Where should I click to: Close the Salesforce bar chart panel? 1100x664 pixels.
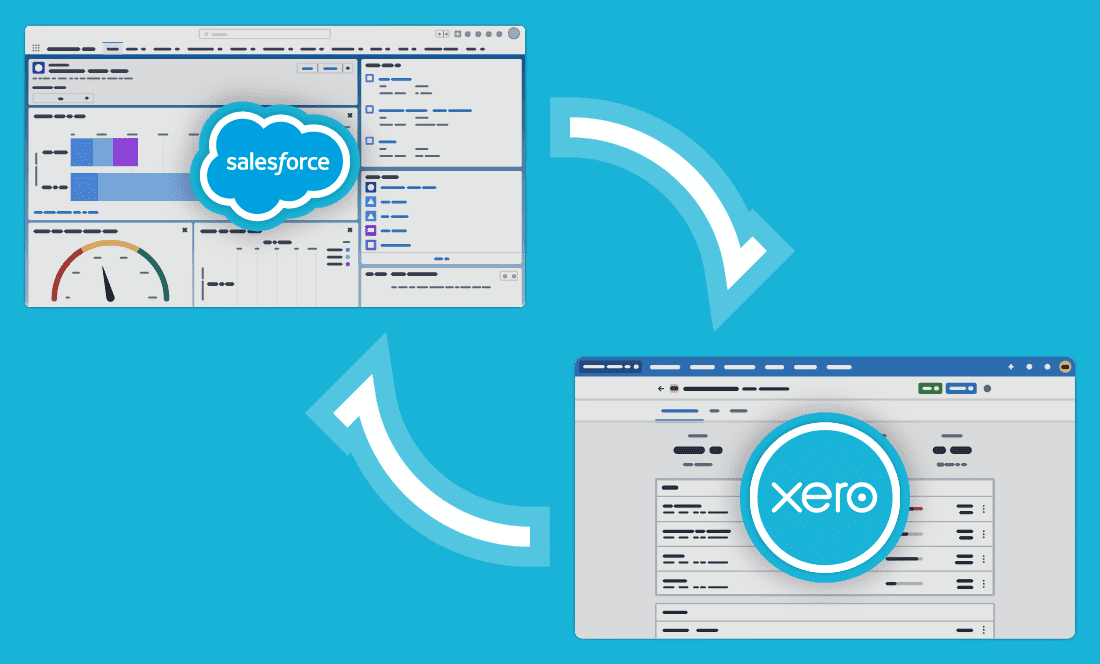[x=349, y=116]
